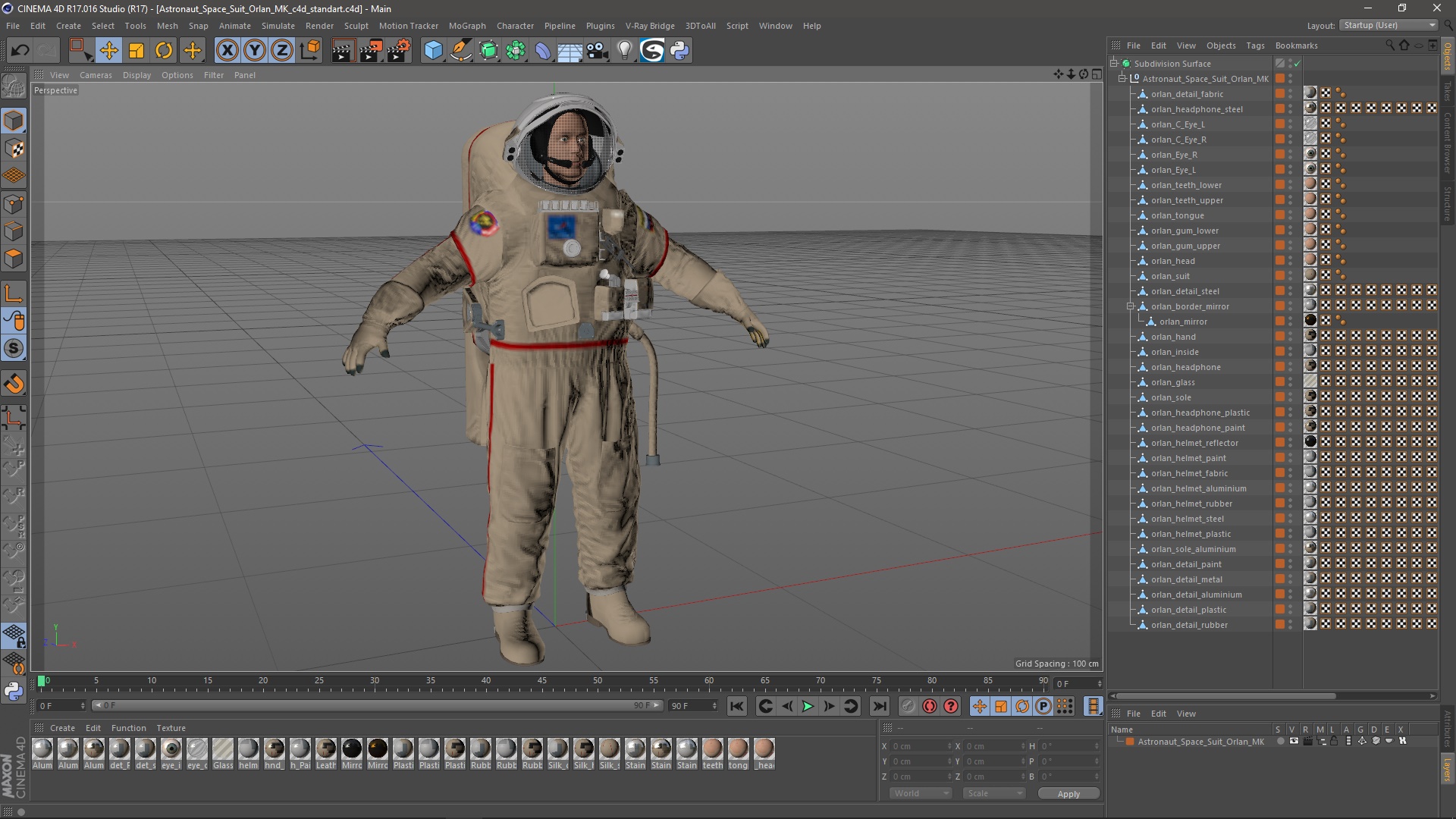Click the Undo arrow icon
The image size is (1456, 819).
pyautogui.click(x=20, y=51)
